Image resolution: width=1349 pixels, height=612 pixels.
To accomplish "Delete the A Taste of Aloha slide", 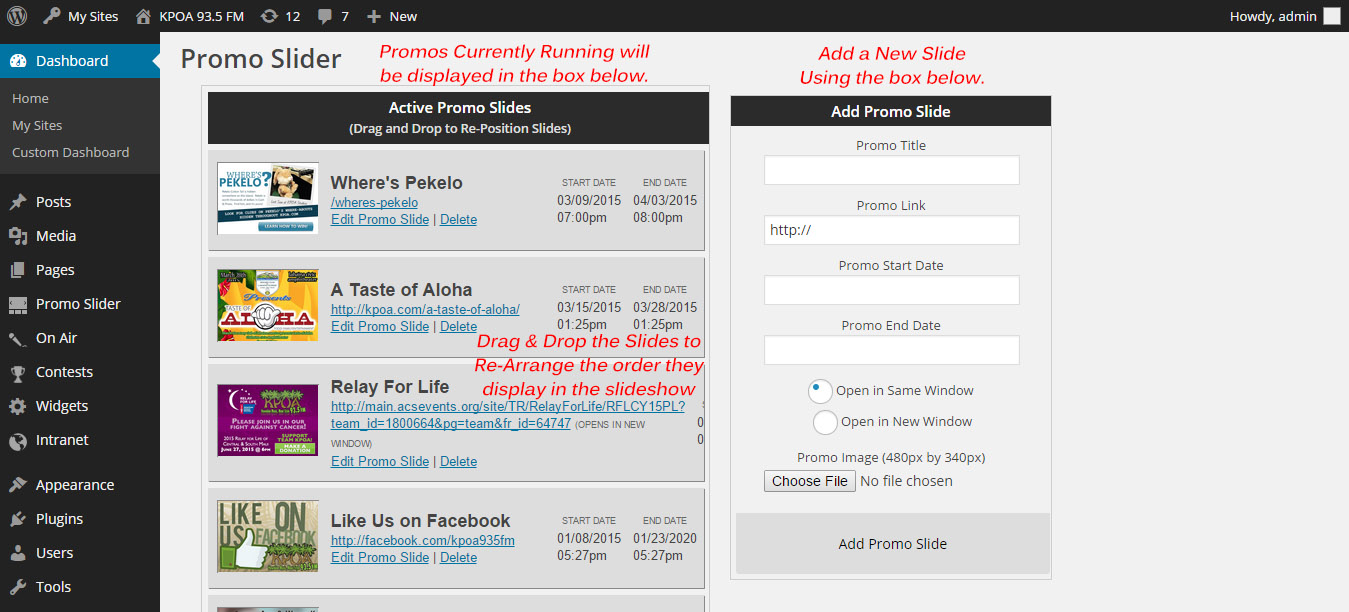I will (x=458, y=326).
